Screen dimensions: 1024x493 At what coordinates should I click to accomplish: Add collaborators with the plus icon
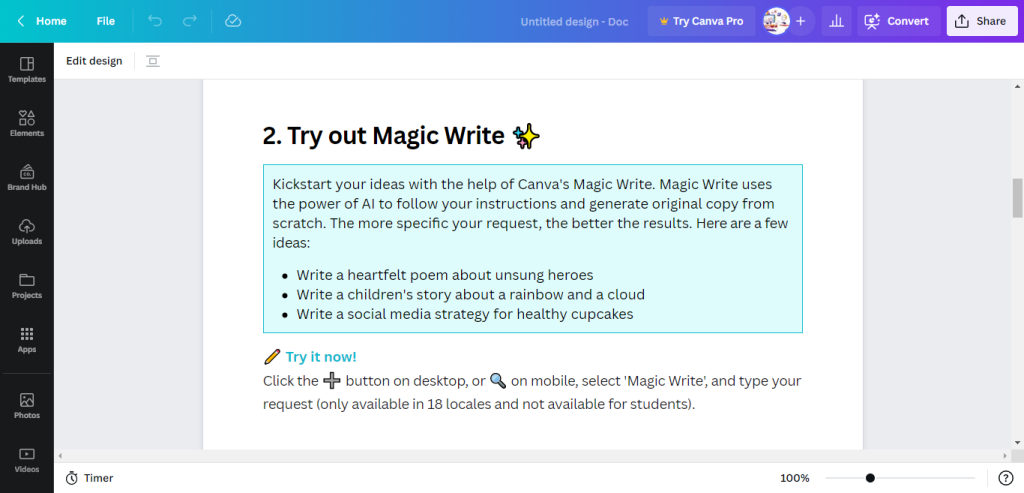[x=801, y=21]
